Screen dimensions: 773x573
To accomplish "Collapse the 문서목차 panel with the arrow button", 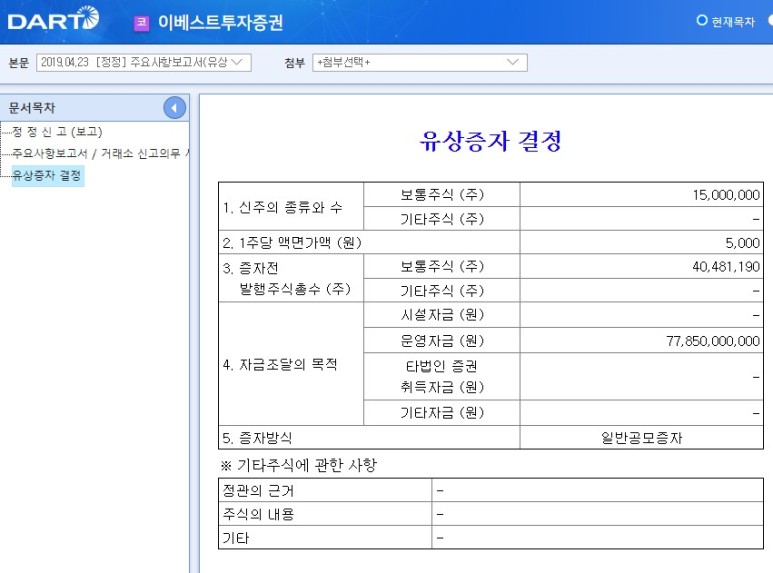I will [175, 108].
